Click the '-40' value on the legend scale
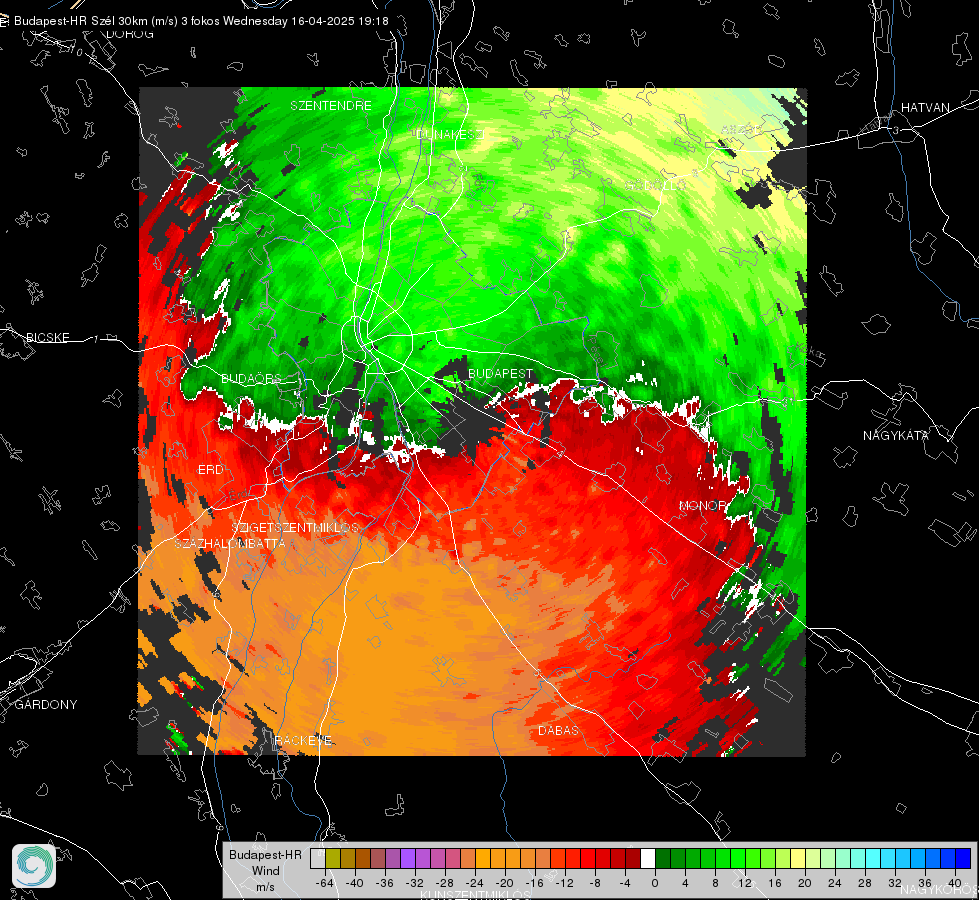Viewport: 979px width, 900px height. [x=355, y=883]
